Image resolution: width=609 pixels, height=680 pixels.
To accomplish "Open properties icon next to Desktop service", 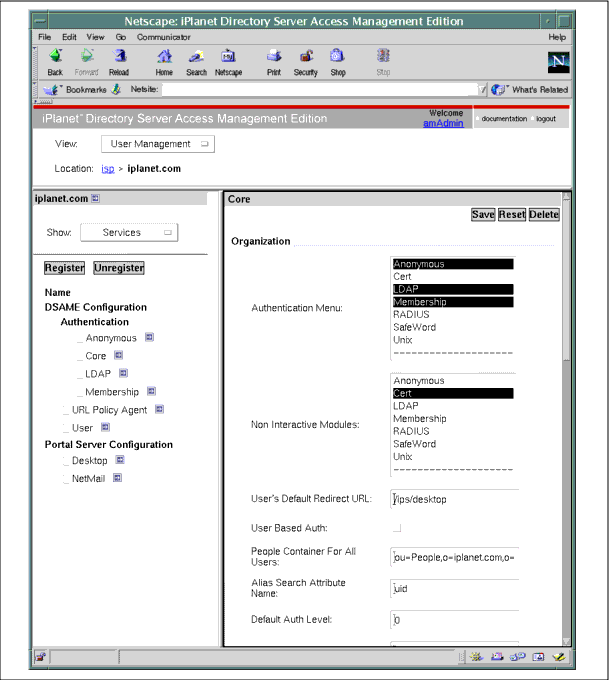I will coord(120,460).
